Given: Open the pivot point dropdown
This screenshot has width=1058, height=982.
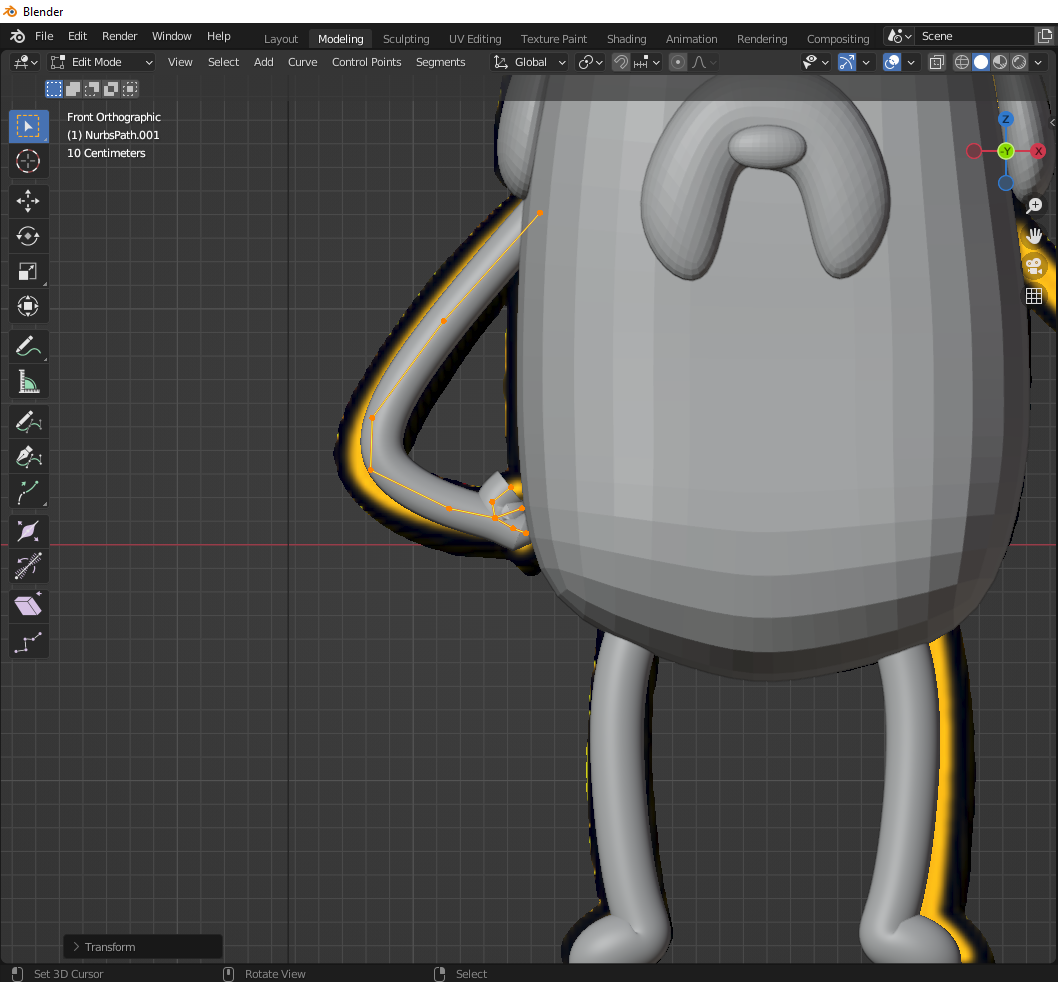Looking at the screenshot, I should tap(590, 63).
